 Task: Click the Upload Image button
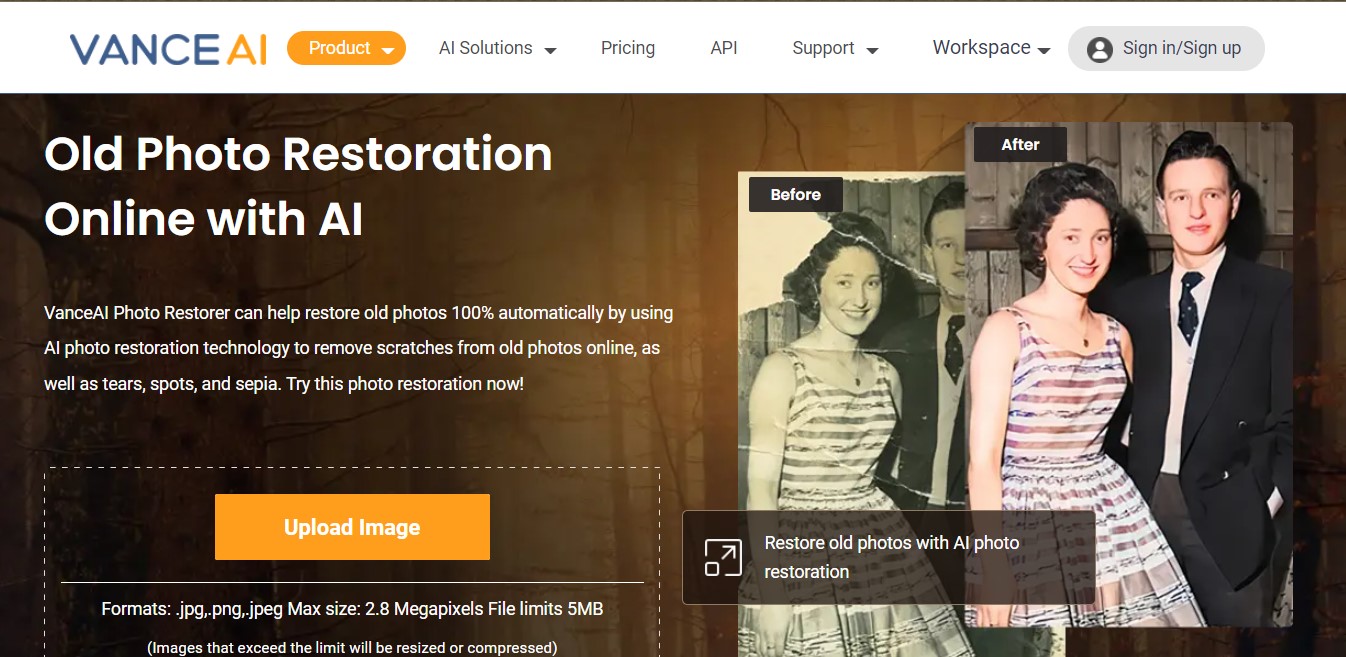pyautogui.click(x=351, y=527)
